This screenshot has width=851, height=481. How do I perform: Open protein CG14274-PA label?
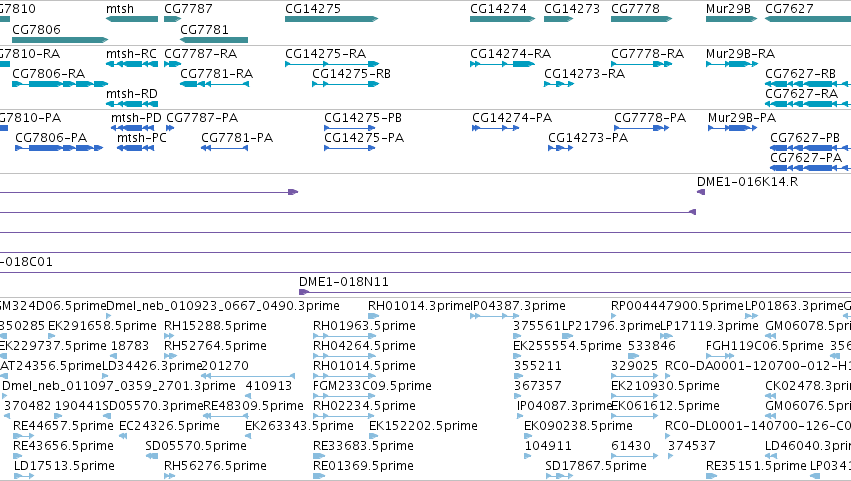[x=512, y=118]
